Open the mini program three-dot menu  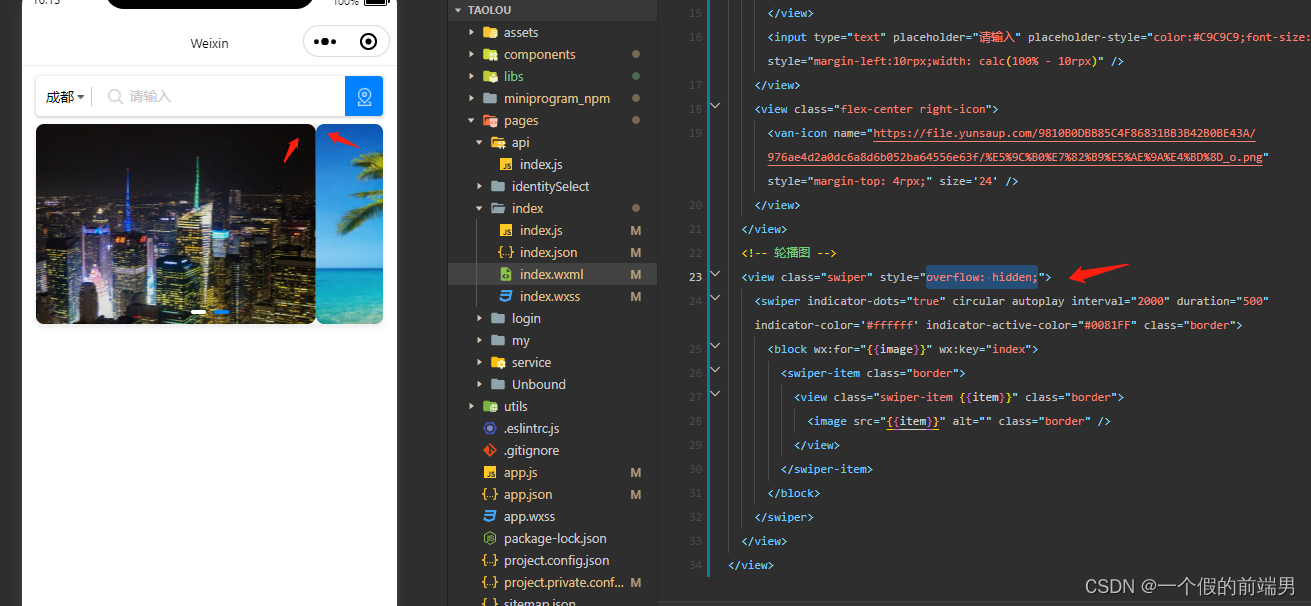pyautogui.click(x=325, y=42)
